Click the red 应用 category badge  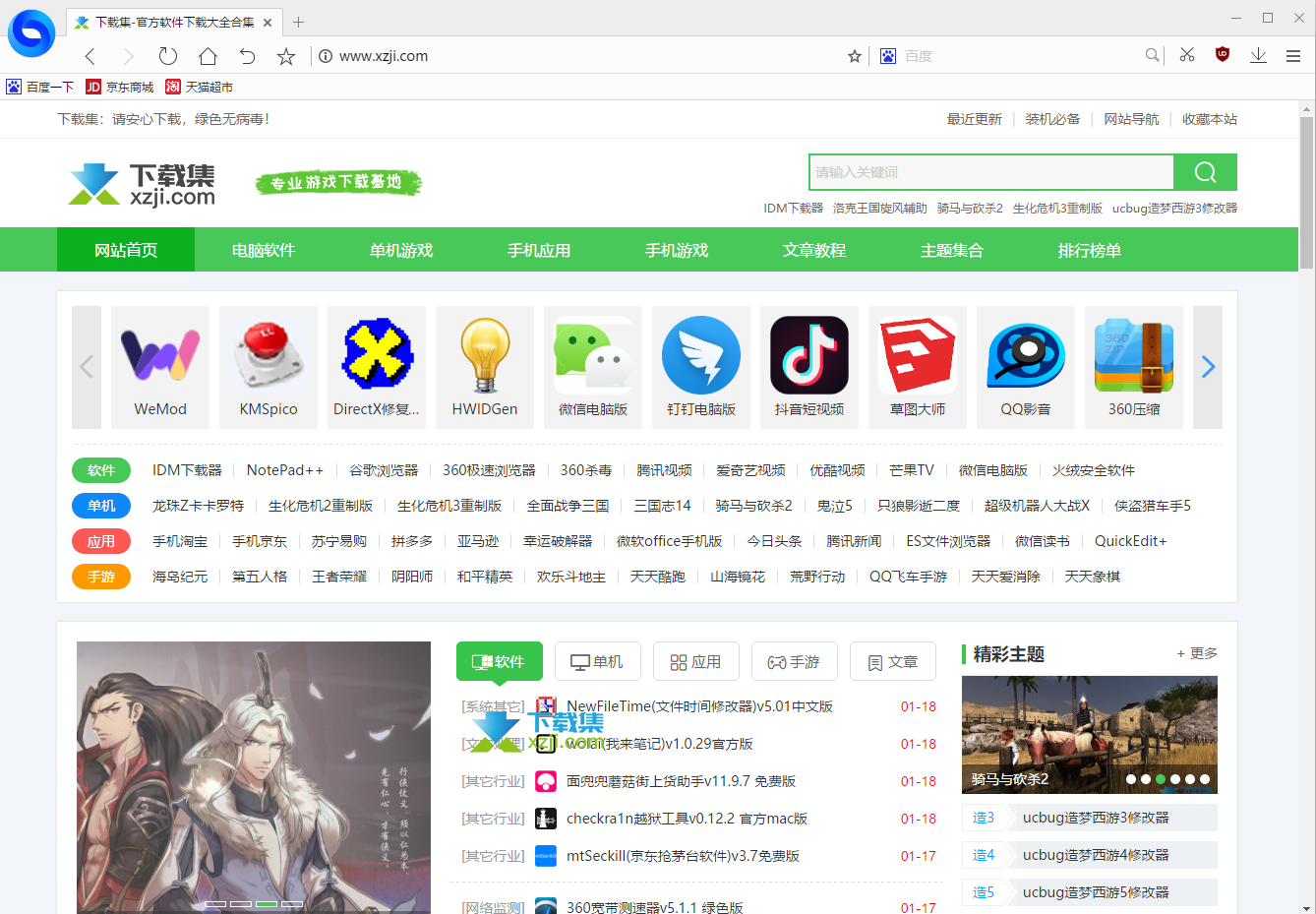[x=101, y=541]
